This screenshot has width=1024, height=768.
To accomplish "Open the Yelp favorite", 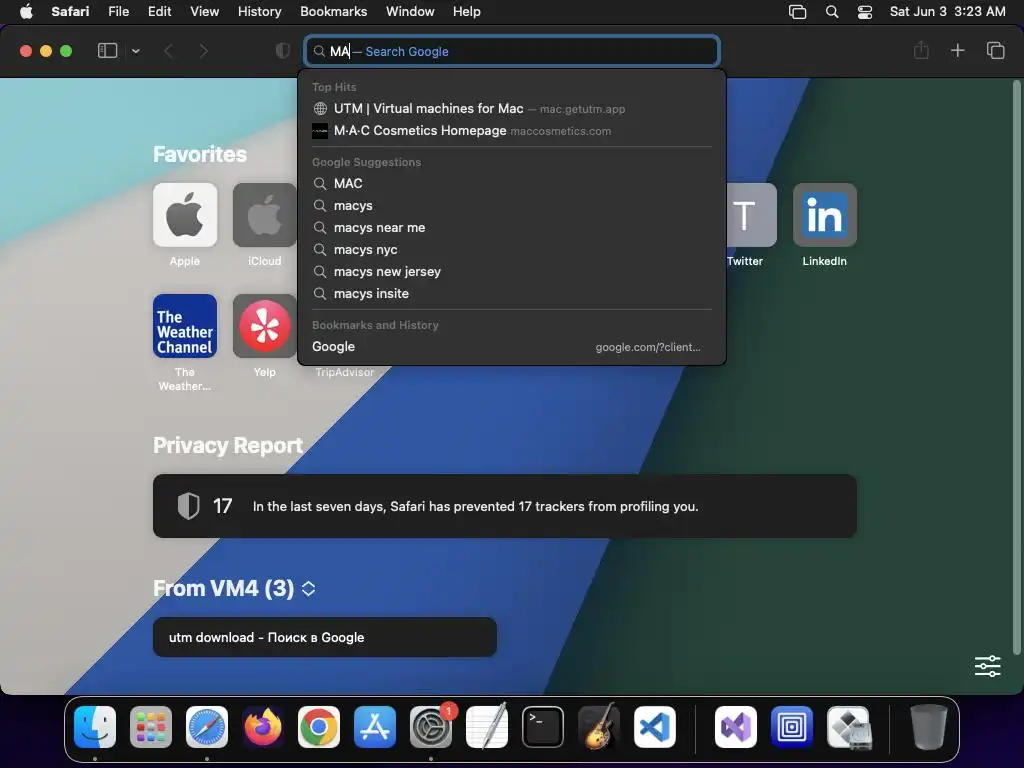I will pos(264,326).
